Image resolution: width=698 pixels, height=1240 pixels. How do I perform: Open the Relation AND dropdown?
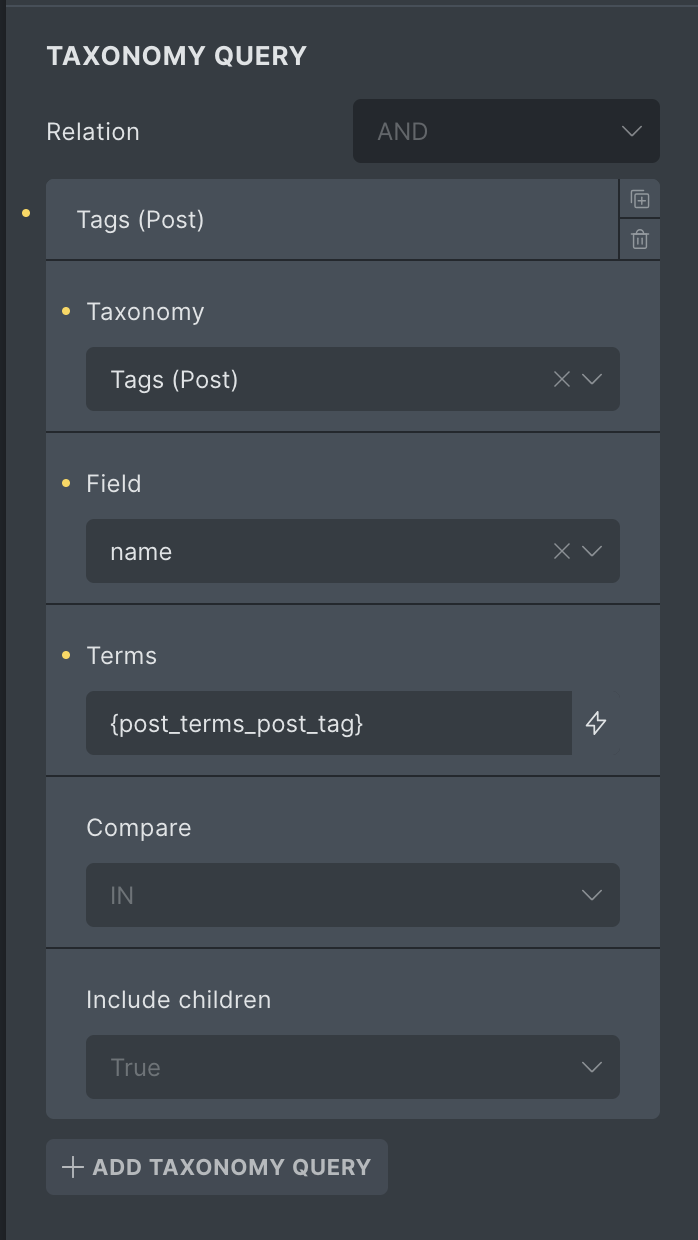point(506,131)
